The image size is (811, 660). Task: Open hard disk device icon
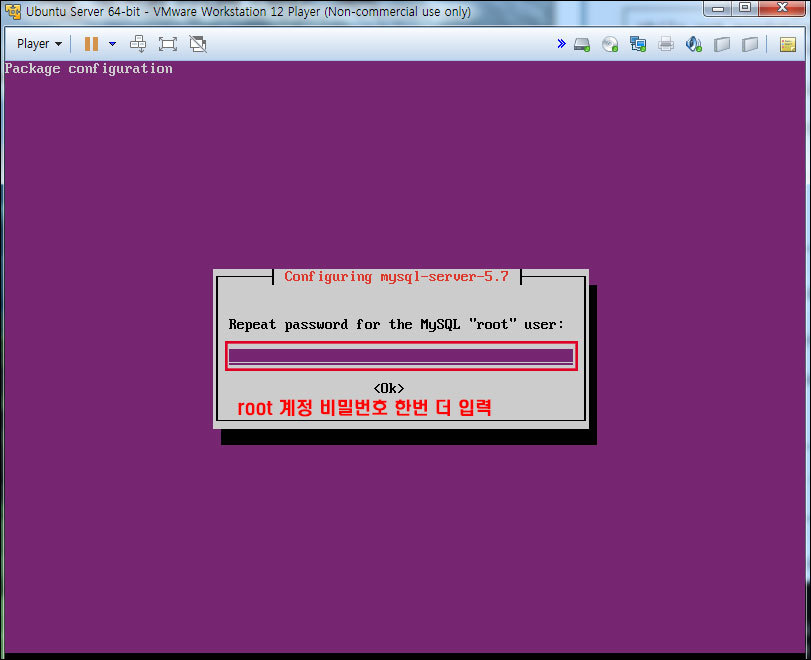[x=582, y=44]
